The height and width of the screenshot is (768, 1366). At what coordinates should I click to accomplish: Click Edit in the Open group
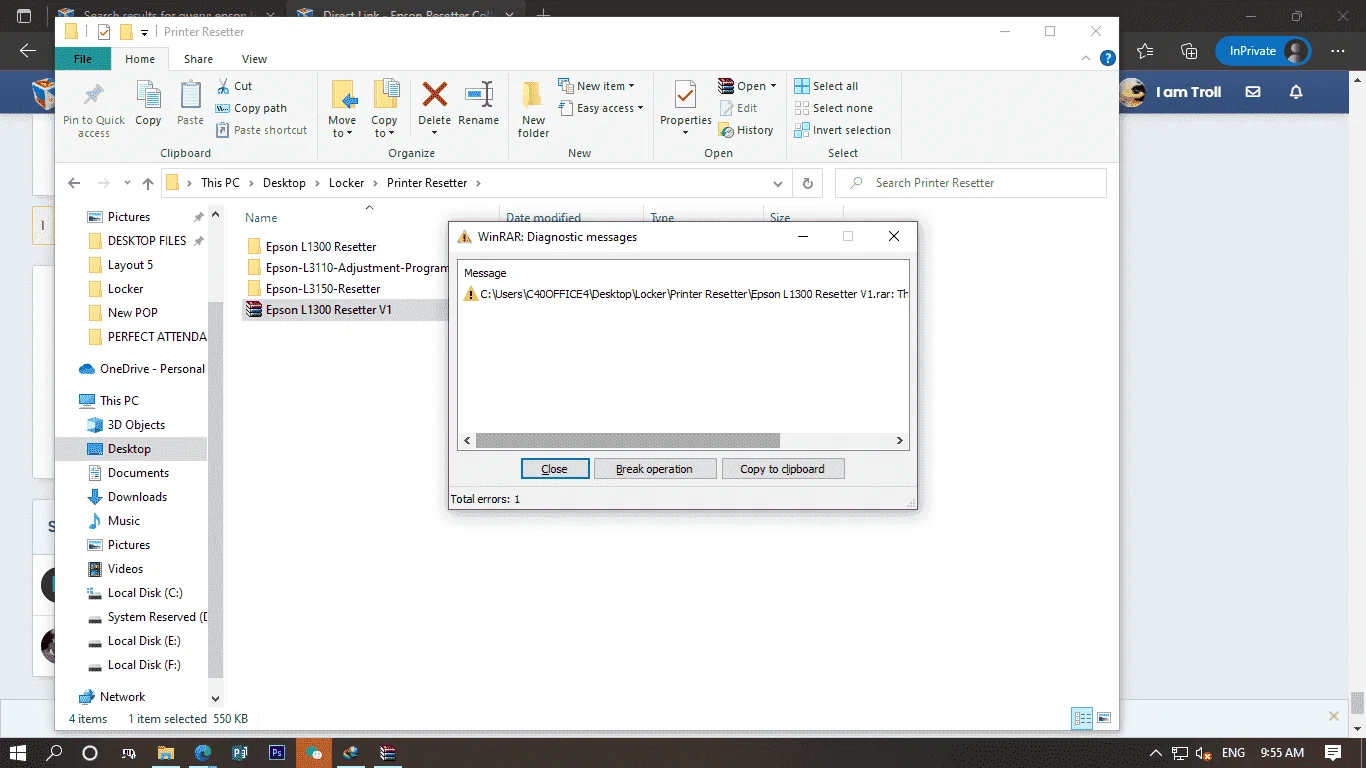coord(738,108)
